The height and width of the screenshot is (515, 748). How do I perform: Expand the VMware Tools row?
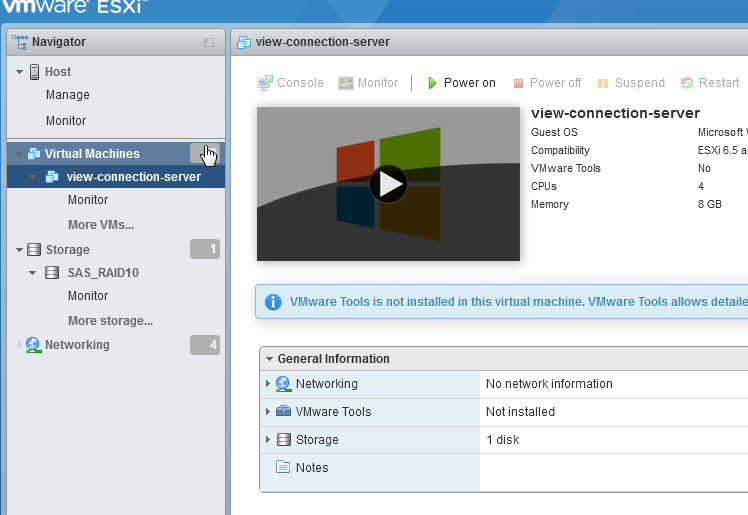coord(268,411)
